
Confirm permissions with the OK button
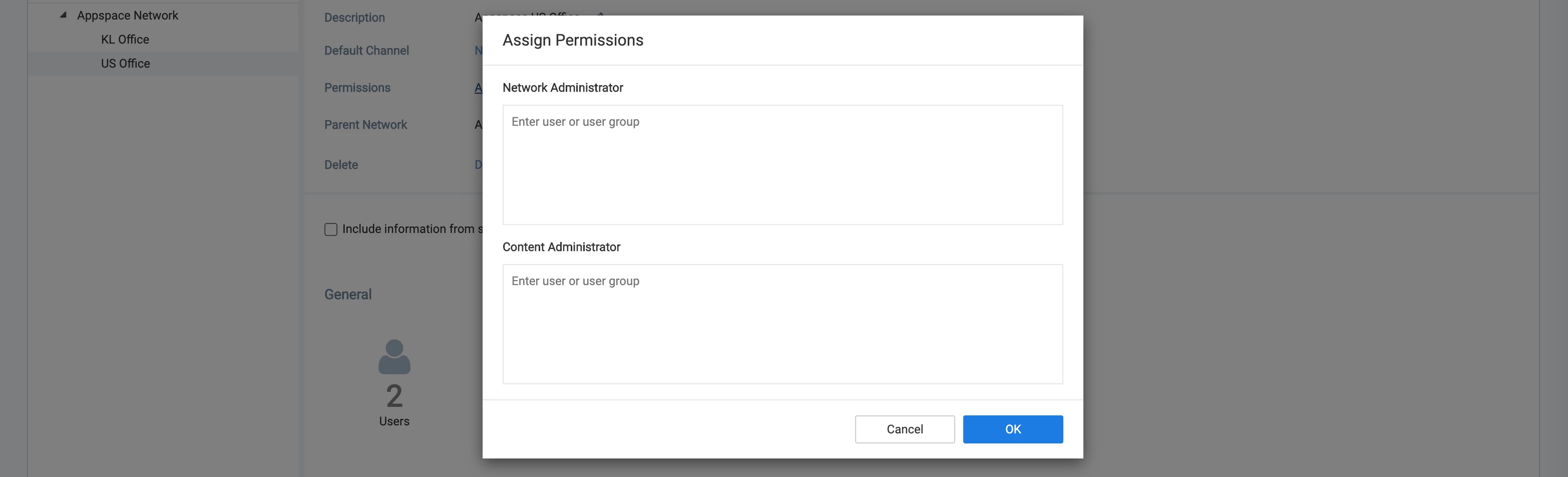pyautogui.click(x=1012, y=429)
